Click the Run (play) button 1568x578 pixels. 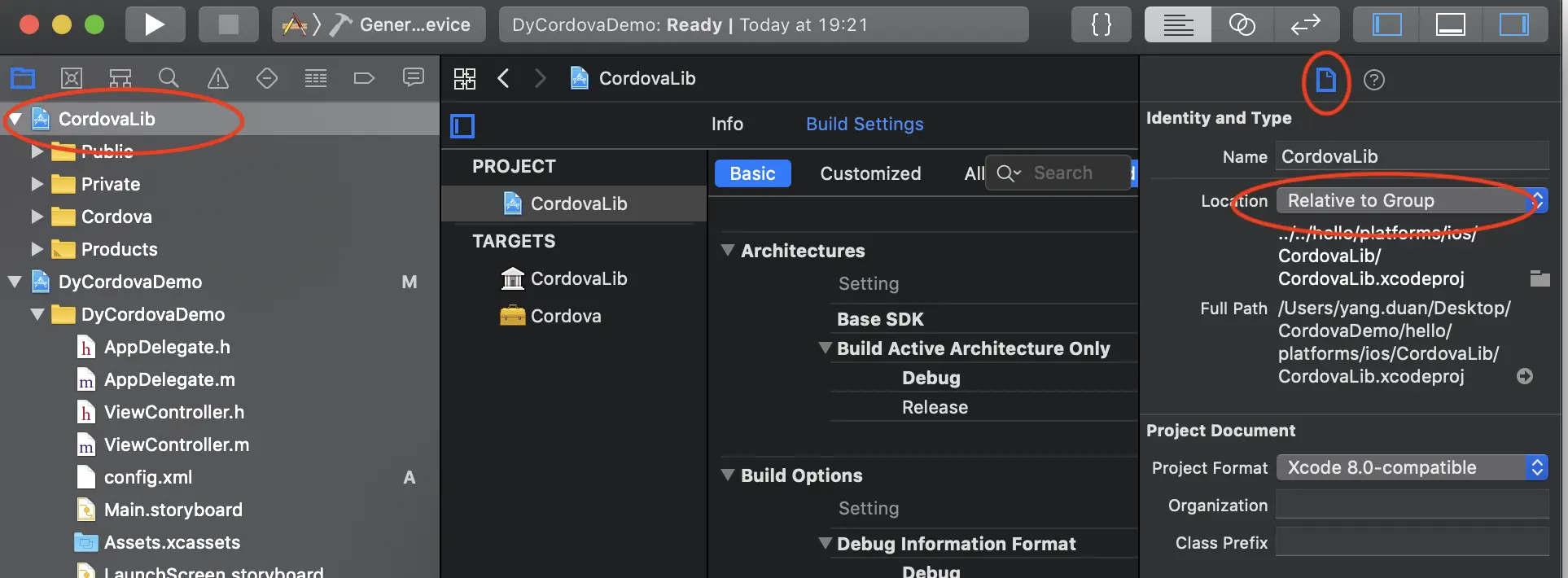[x=155, y=24]
